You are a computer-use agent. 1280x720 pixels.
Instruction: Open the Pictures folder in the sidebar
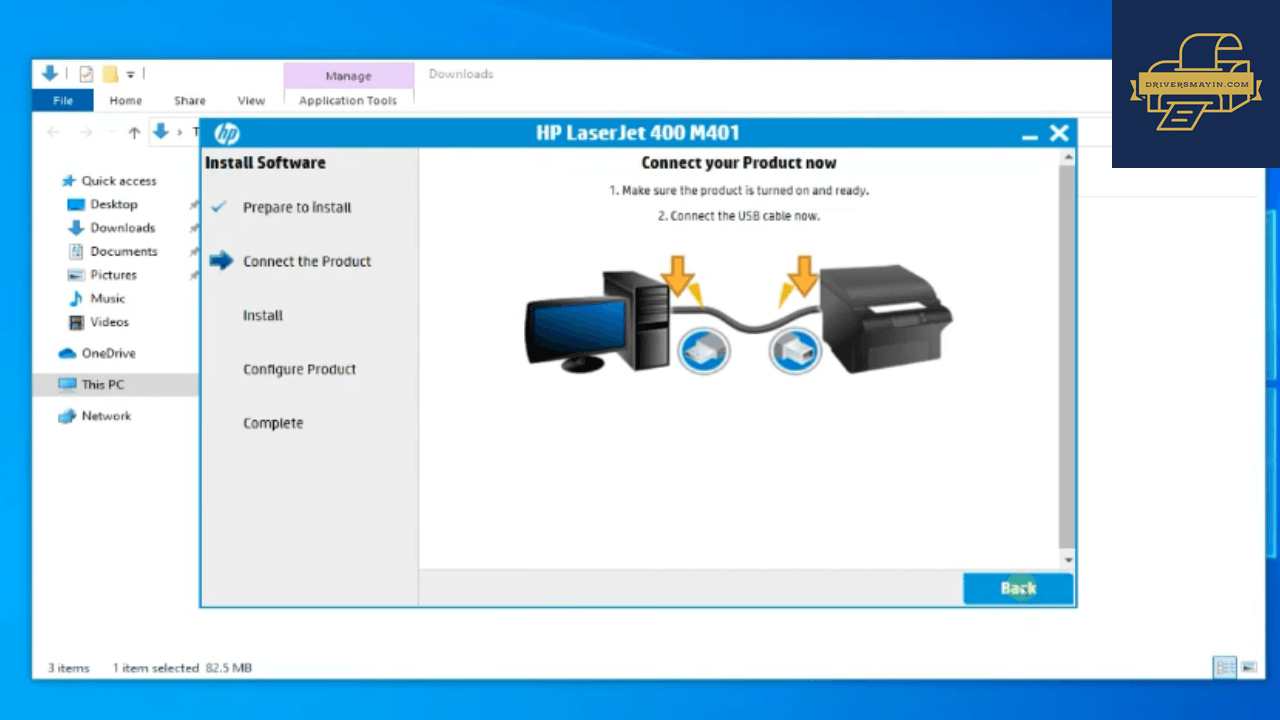click(101, 275)
